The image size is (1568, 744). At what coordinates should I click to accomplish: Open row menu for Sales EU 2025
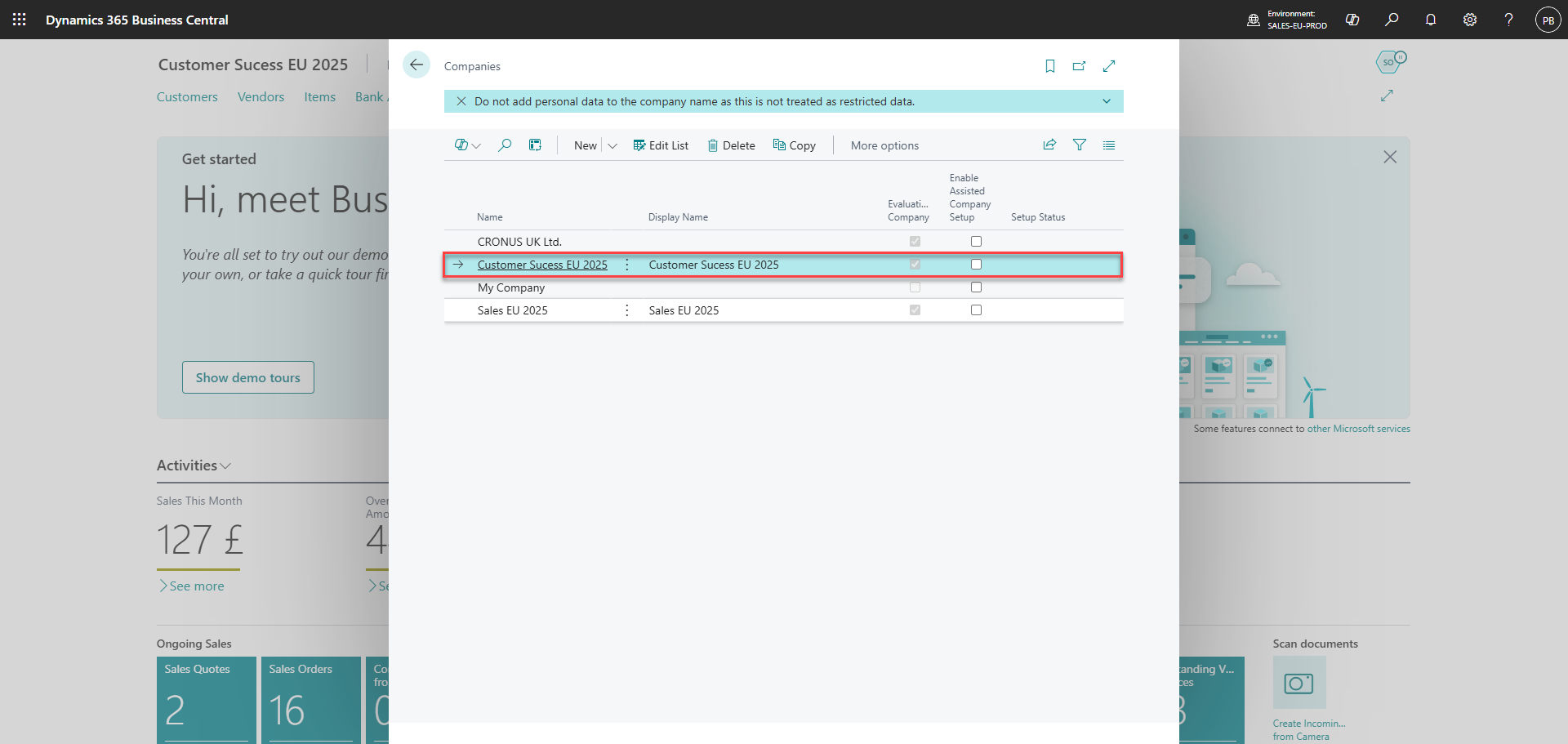[627, 310]
